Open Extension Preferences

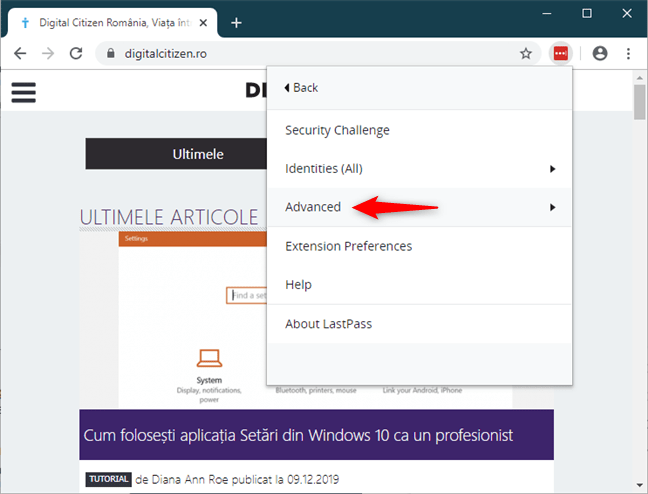pyautogui.click(x=419, y=246)
